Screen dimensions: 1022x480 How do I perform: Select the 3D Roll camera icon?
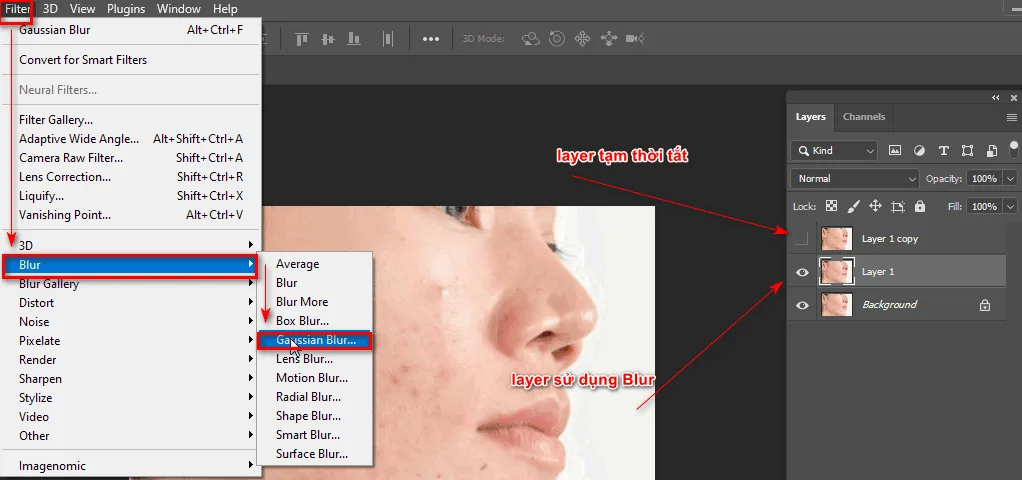[557, 39]
